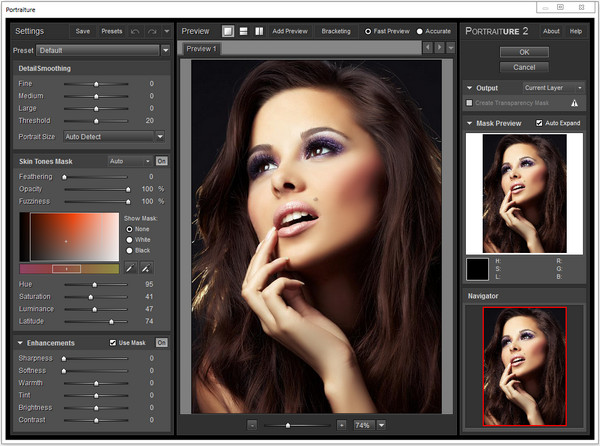Click the redo arrow in Settings
Image resolution: width=600 pixels, height=446 pixels.
pyautogui.click(x=151, y=31)
